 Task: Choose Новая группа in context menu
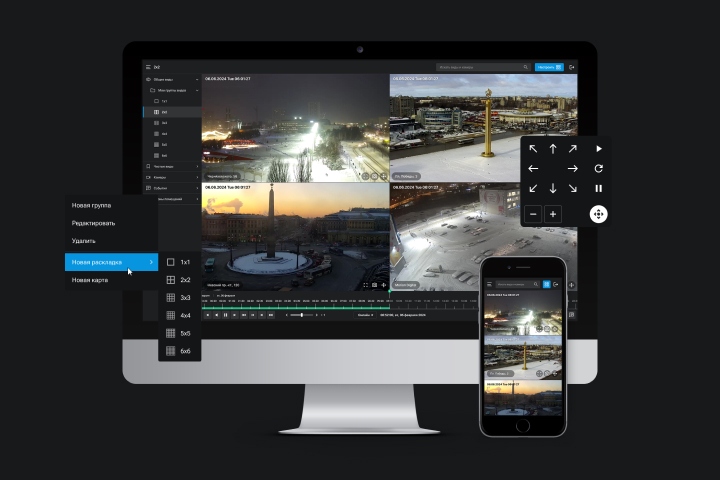point(112,205)
